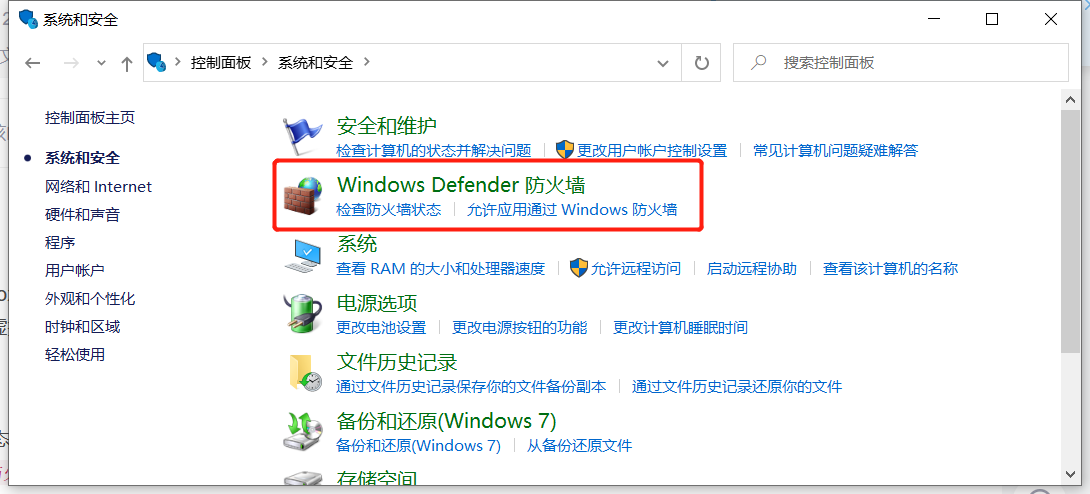Expand the chevron after 系统和安全 in the breadcrumb
1090x494 pixels.
(x=367, y=62)
